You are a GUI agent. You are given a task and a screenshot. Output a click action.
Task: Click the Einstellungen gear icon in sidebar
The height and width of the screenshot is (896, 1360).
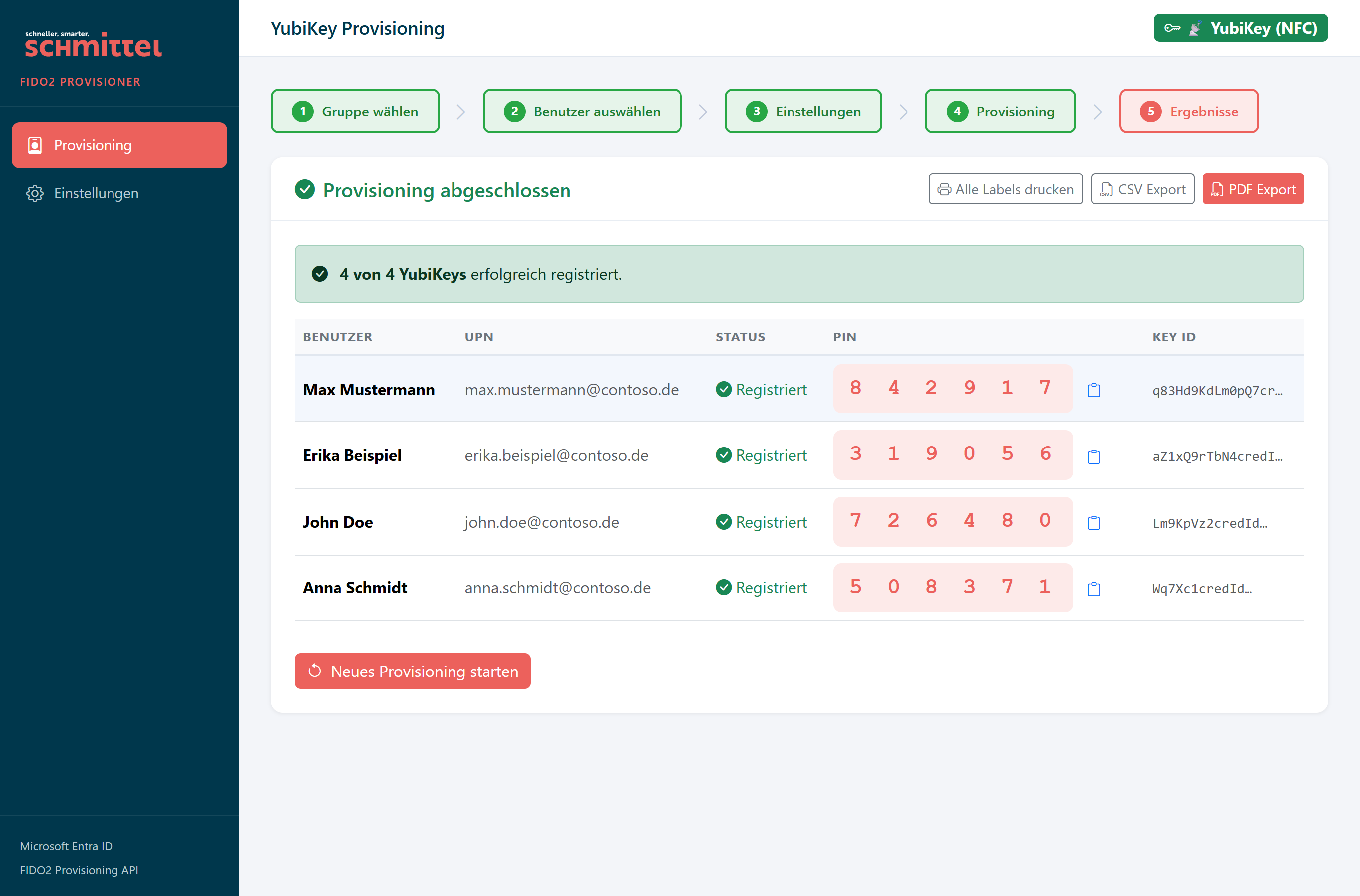(35, 193)
